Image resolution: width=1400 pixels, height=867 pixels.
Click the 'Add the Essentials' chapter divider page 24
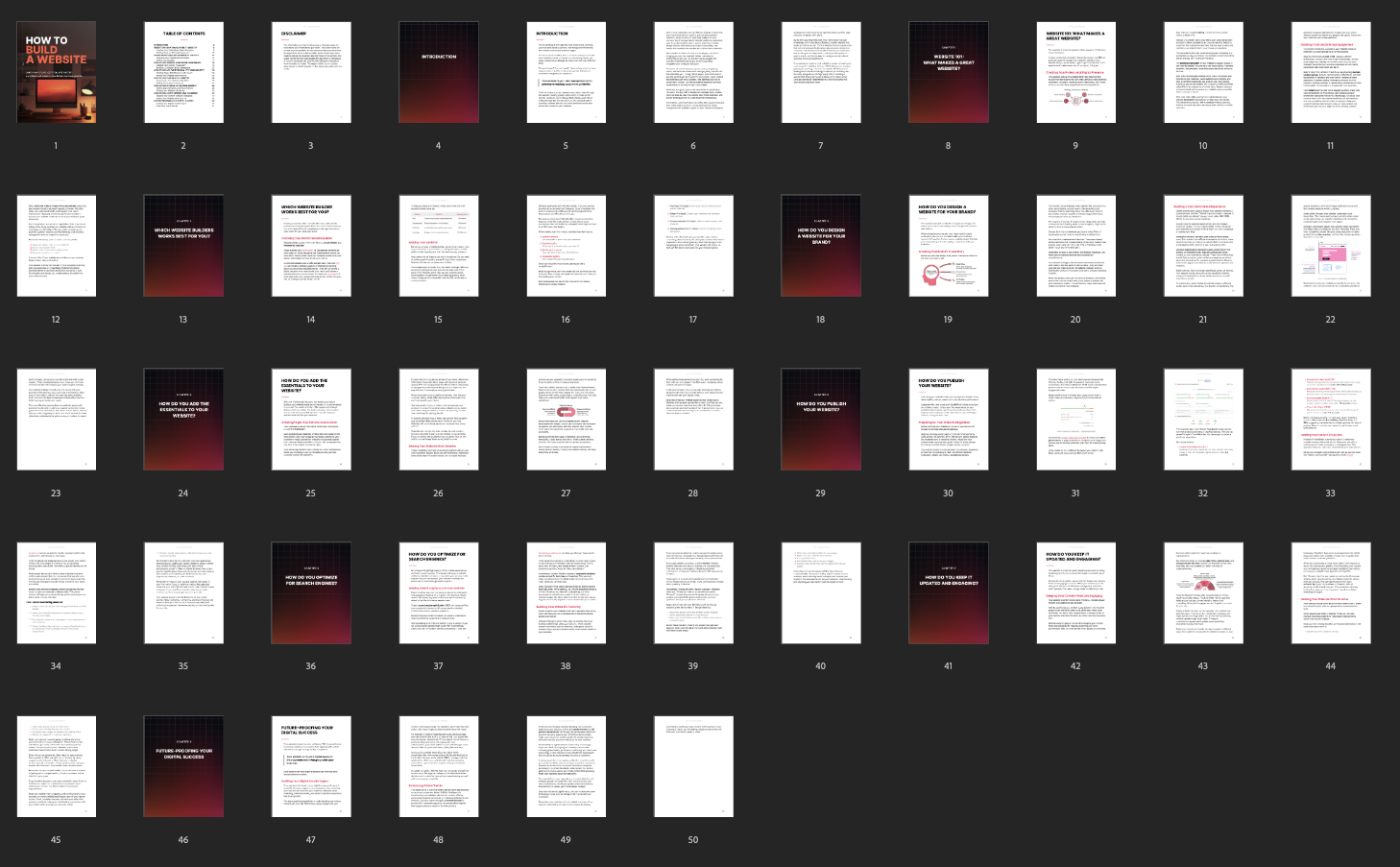tap(183, 420)
